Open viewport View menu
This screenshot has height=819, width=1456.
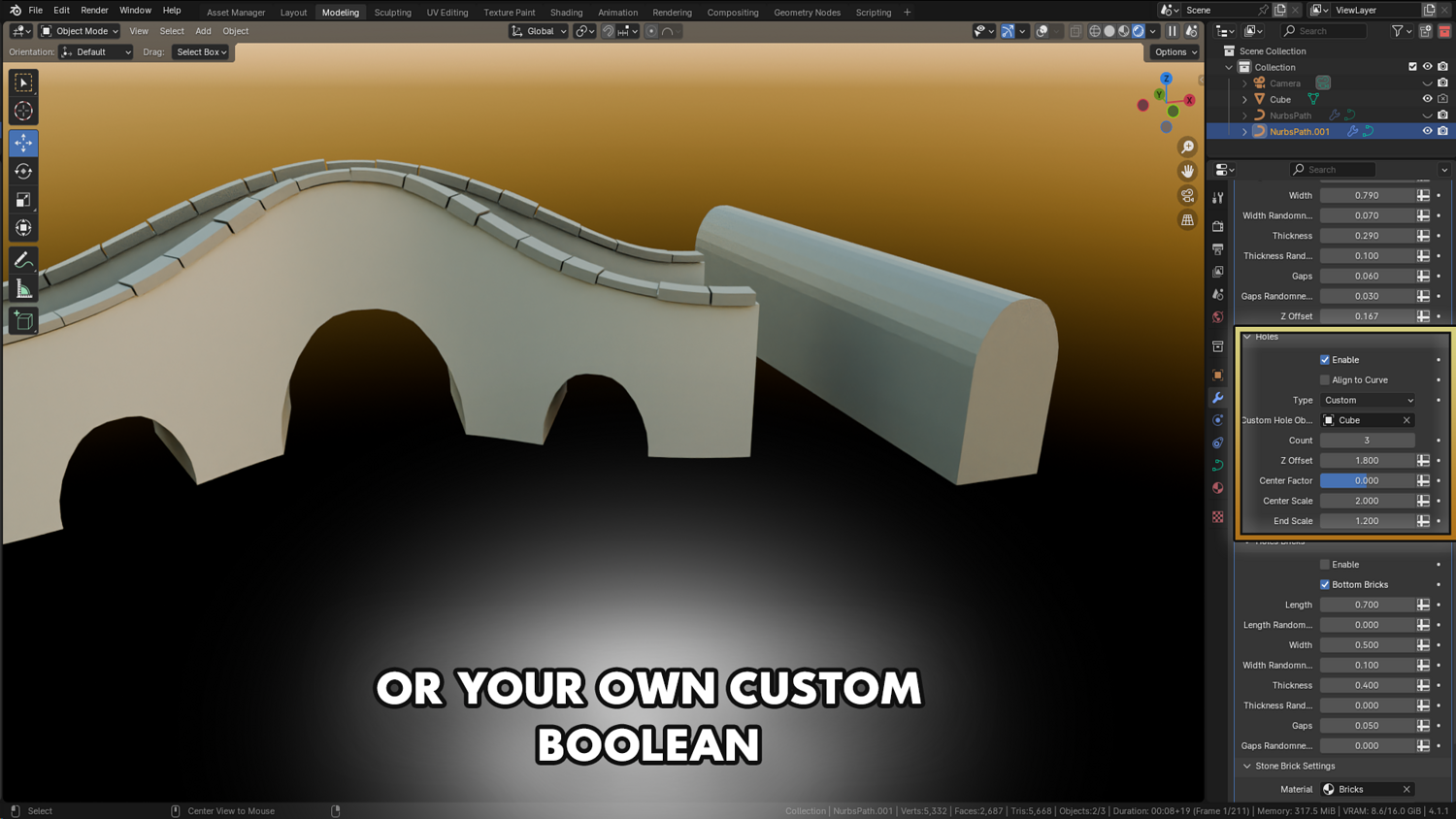139,31
